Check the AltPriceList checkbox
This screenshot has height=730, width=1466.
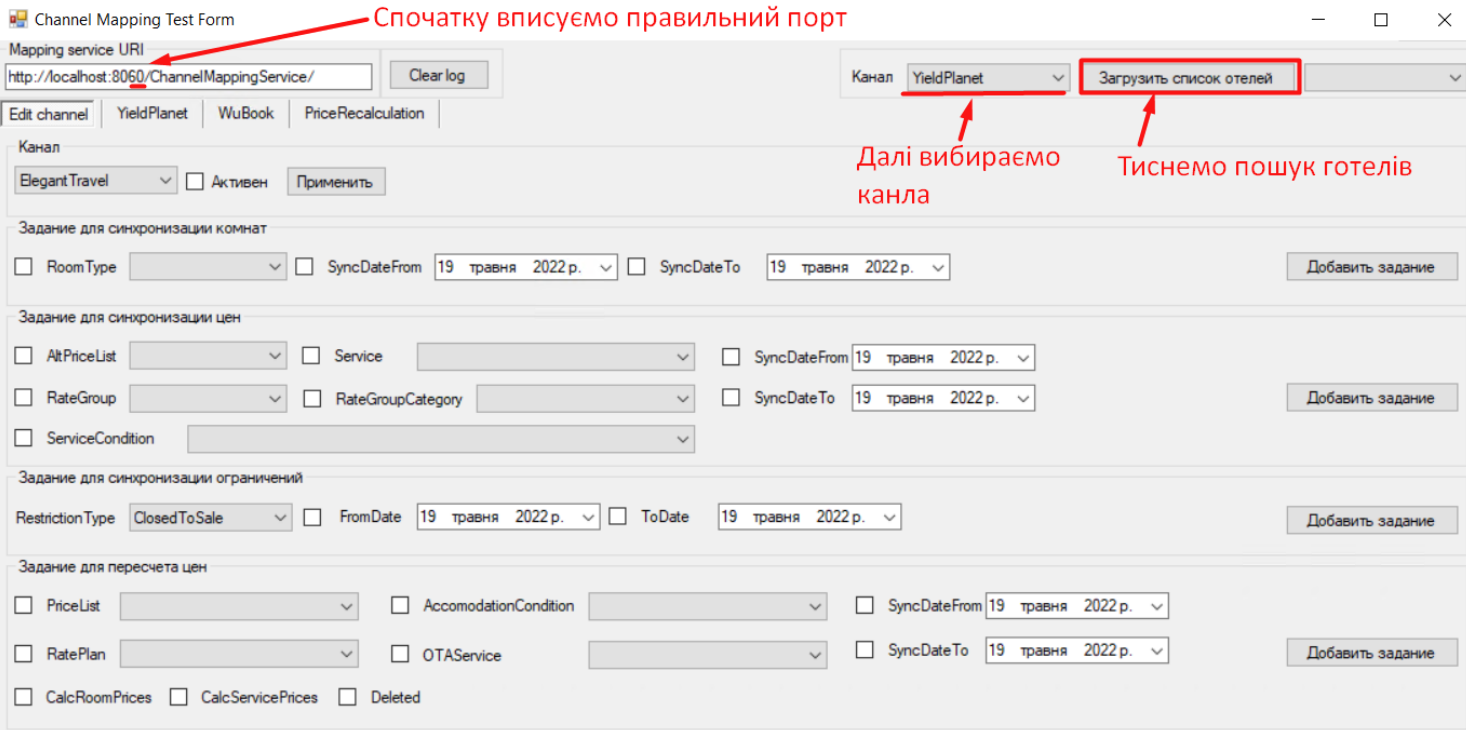24,356
